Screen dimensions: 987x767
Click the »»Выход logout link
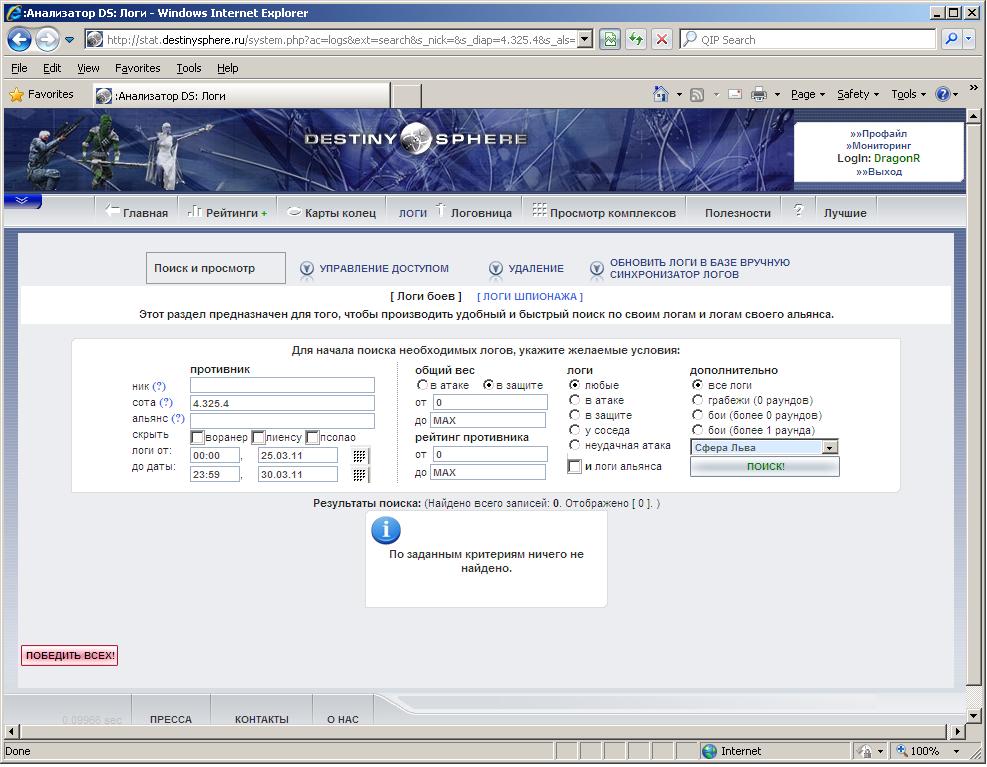tap(878, 171)
